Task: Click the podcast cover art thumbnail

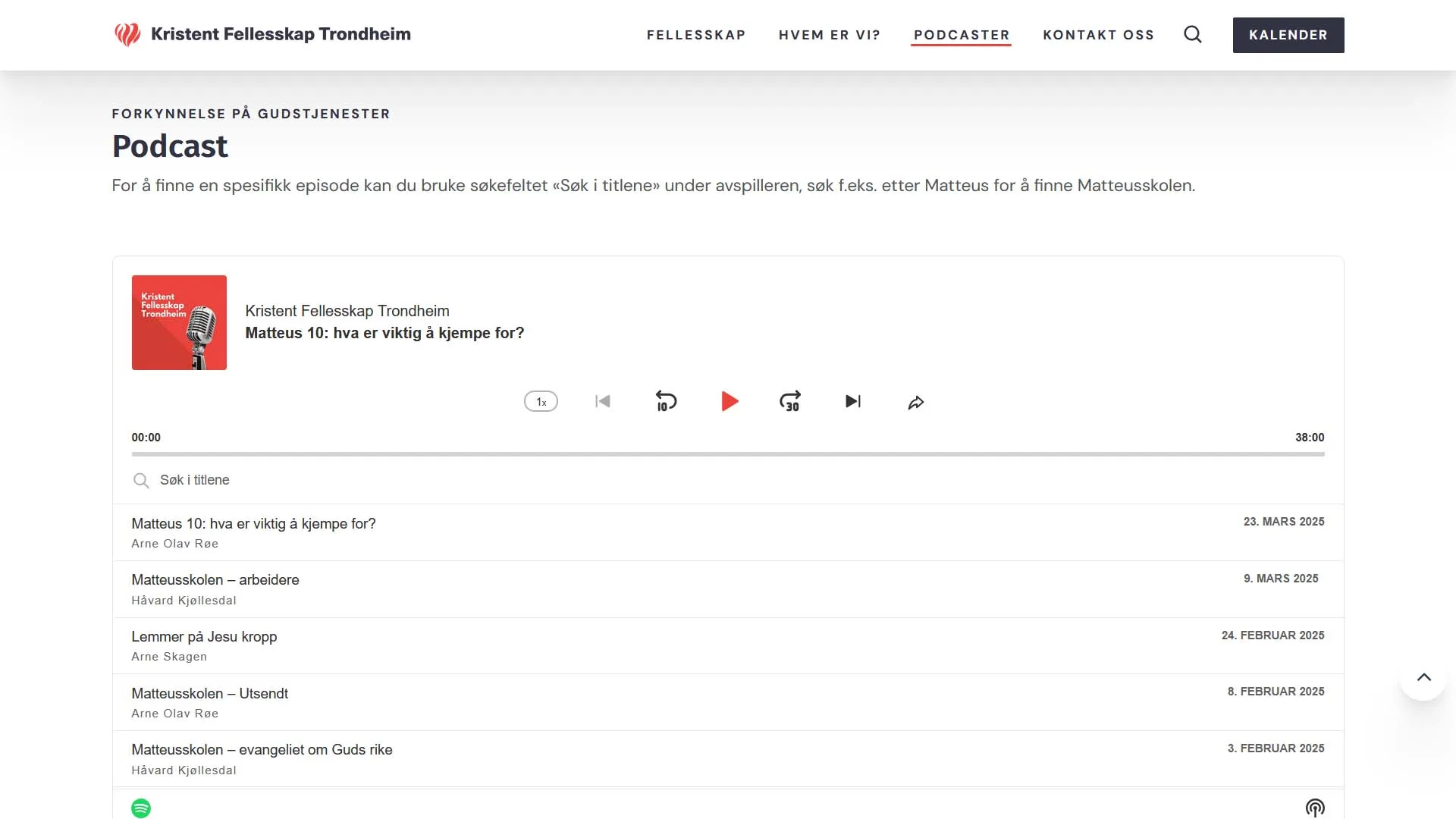Action: [x=179, y=322]
